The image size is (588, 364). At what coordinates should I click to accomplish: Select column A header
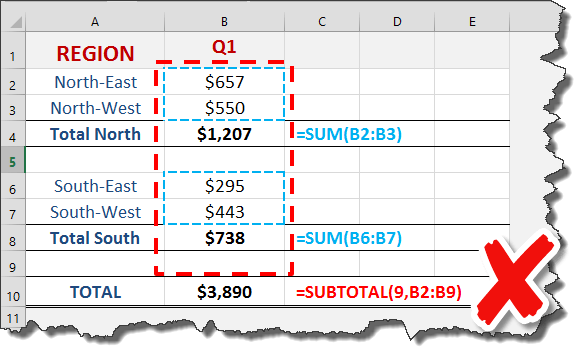[x=95, y=21]
